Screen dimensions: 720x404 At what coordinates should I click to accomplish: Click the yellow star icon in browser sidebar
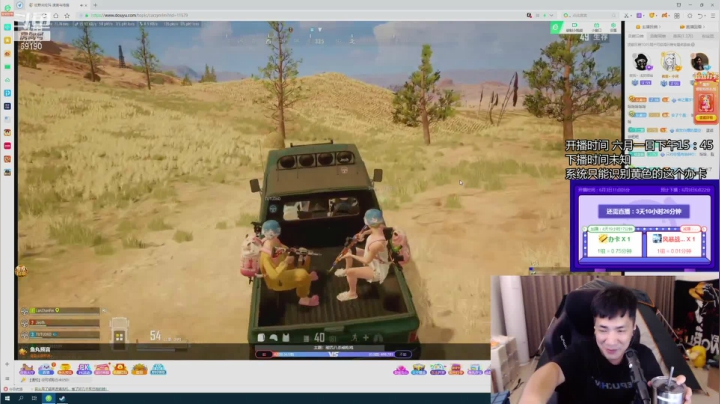point(7,40)
